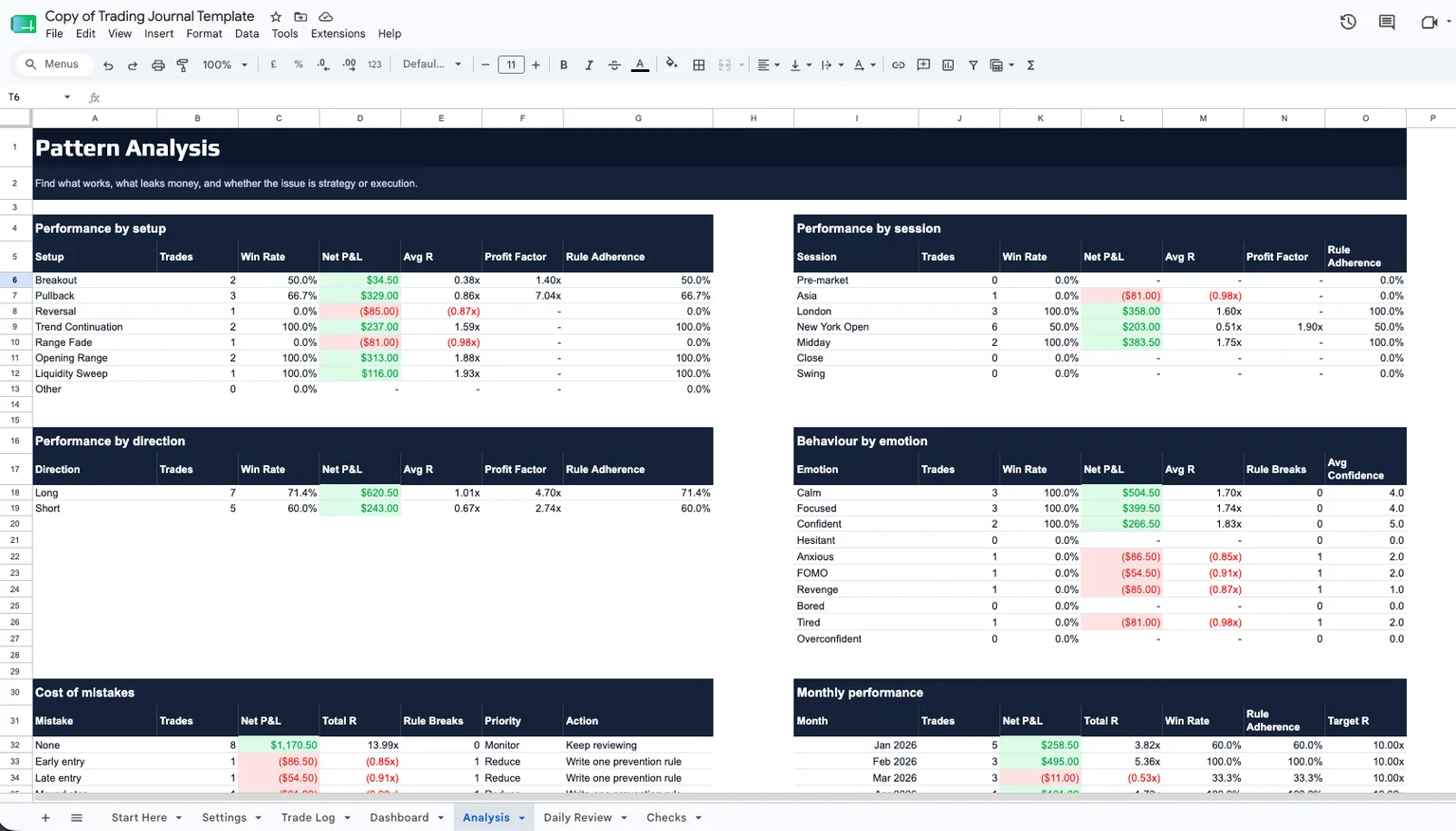Viewport: 1456px width, 831px height.
Task: Open vertical align dropdown
Action: [x=800, y=65]
